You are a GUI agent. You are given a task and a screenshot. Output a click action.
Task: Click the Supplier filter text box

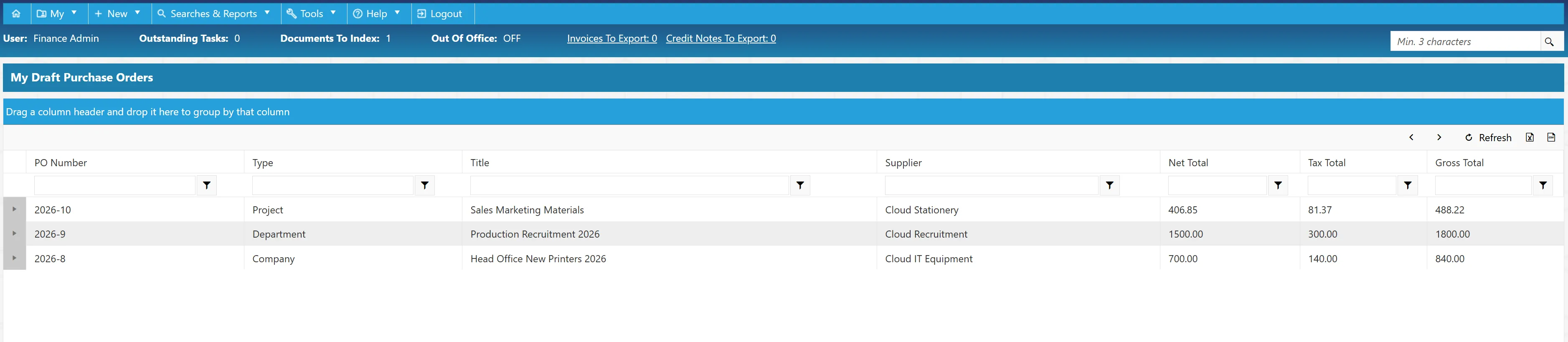[x=992, y=185]
